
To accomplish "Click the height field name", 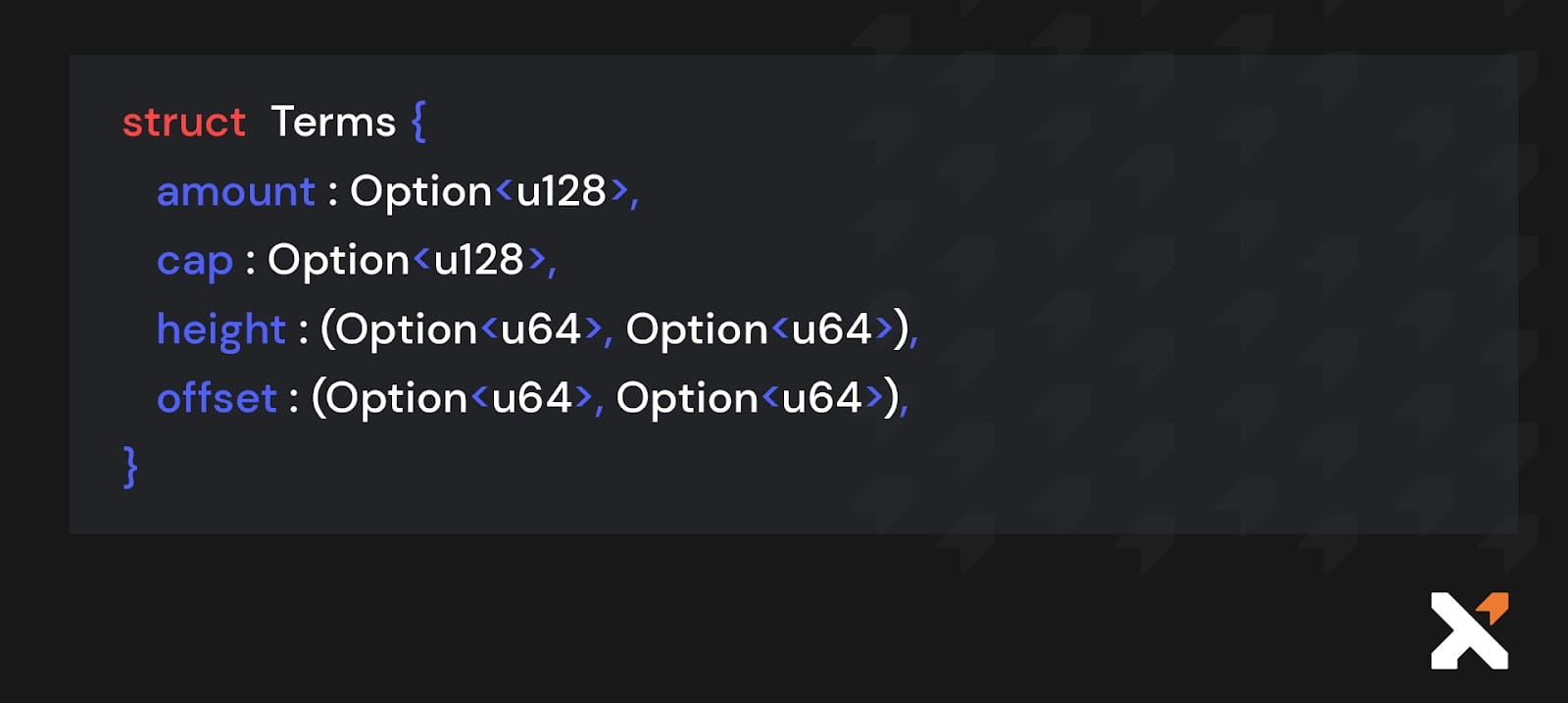I will [x=221, y=329].
